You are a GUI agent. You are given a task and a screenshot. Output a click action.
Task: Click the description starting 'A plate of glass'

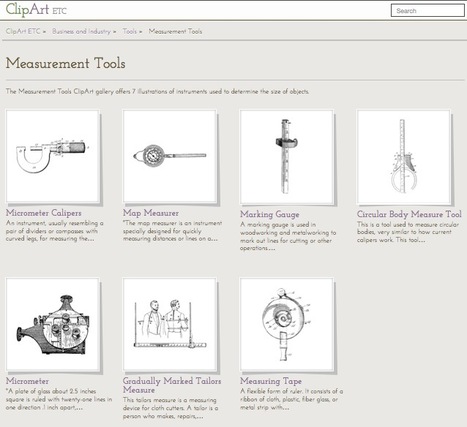(59, 399)
